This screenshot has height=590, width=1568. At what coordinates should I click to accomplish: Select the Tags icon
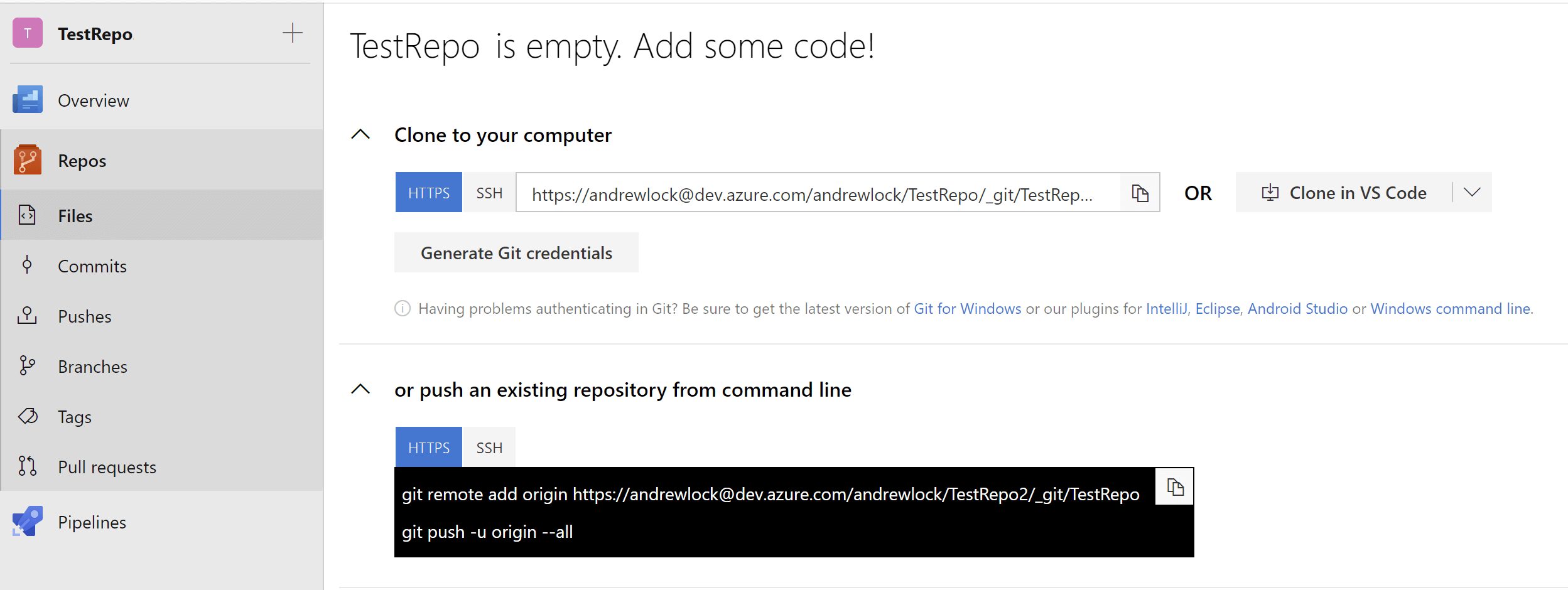pos(26,416)
